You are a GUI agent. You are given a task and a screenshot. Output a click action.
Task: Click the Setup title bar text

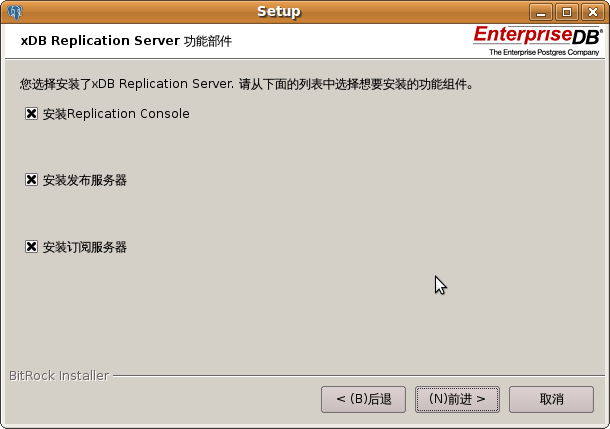[279, 12]
